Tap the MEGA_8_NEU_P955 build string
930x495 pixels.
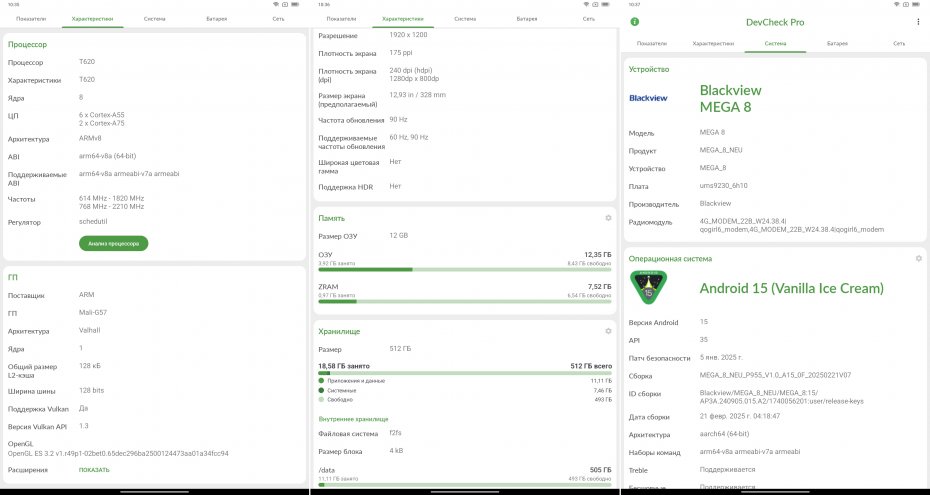[775, 375]
